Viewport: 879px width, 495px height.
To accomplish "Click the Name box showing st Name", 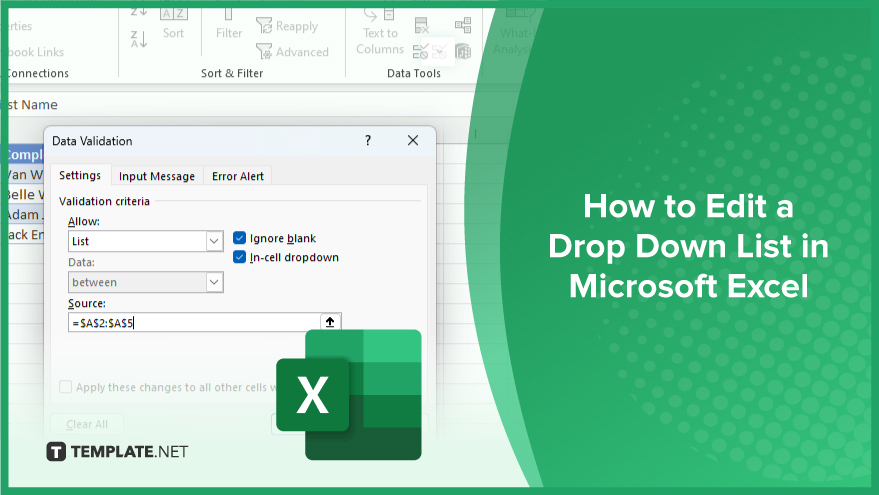I will 33,104.
